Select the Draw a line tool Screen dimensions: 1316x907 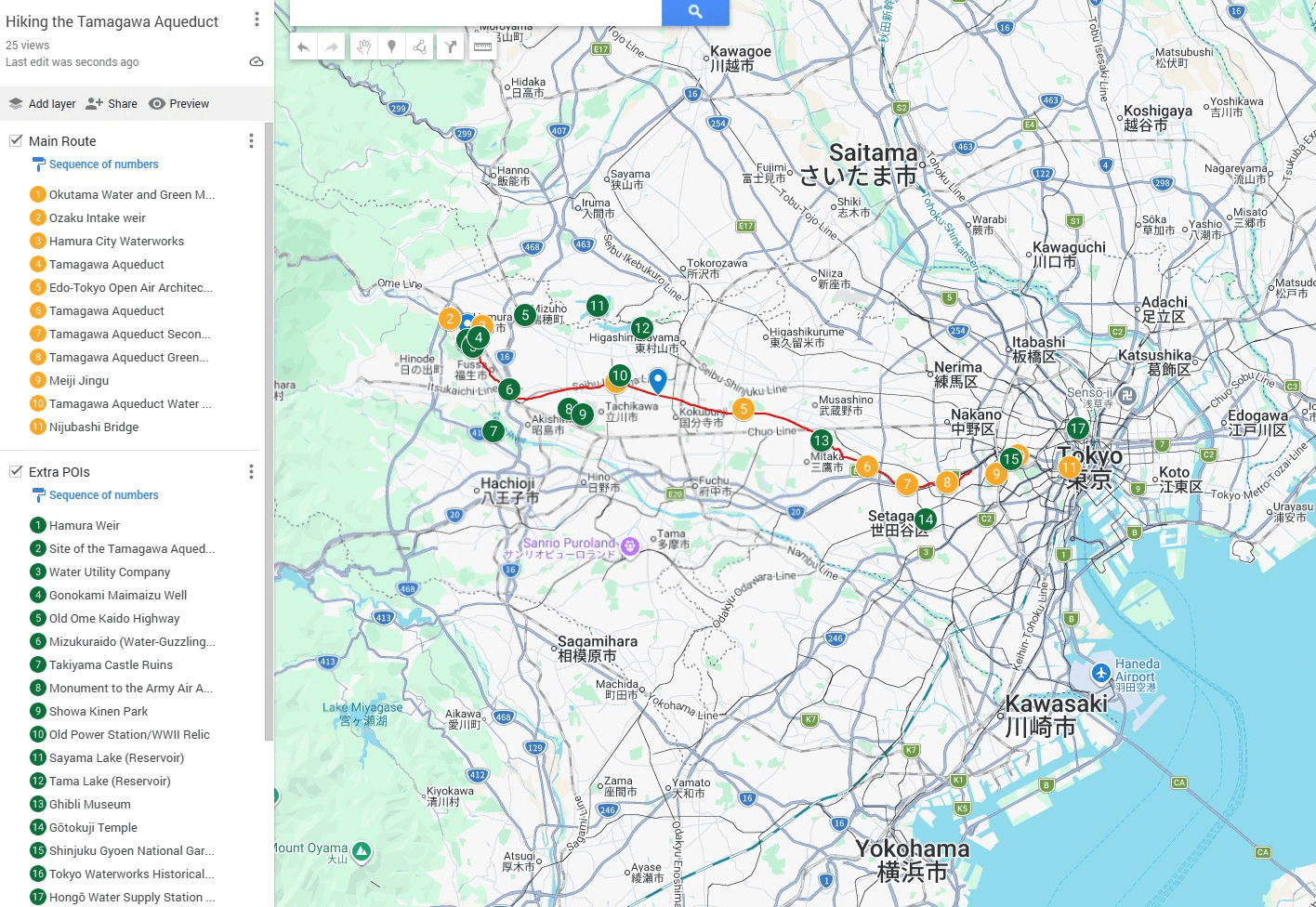(x=420, y=46)
